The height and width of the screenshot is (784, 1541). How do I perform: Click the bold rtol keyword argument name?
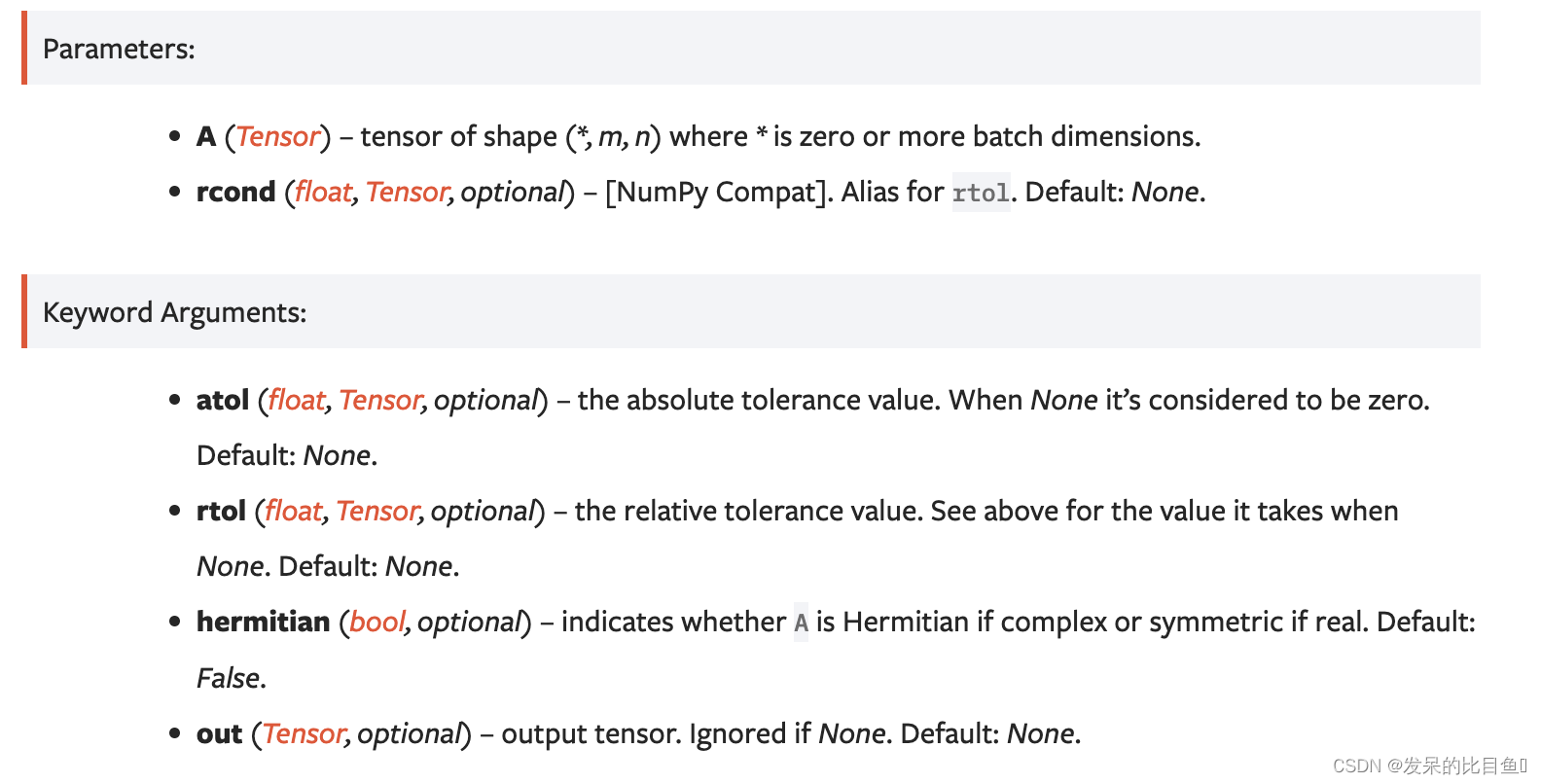(221, 512)
